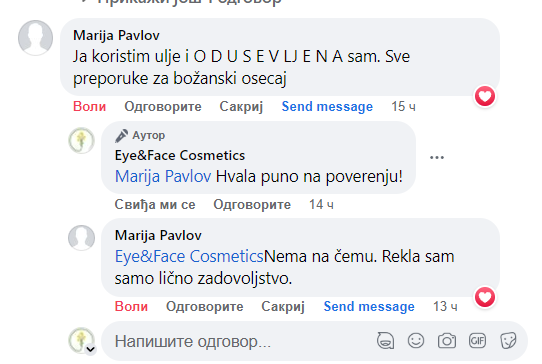The height and width of the screenshot is (364, 542).
Task: Click Send message under the 15 ч comment
Action: coord(327,106)
